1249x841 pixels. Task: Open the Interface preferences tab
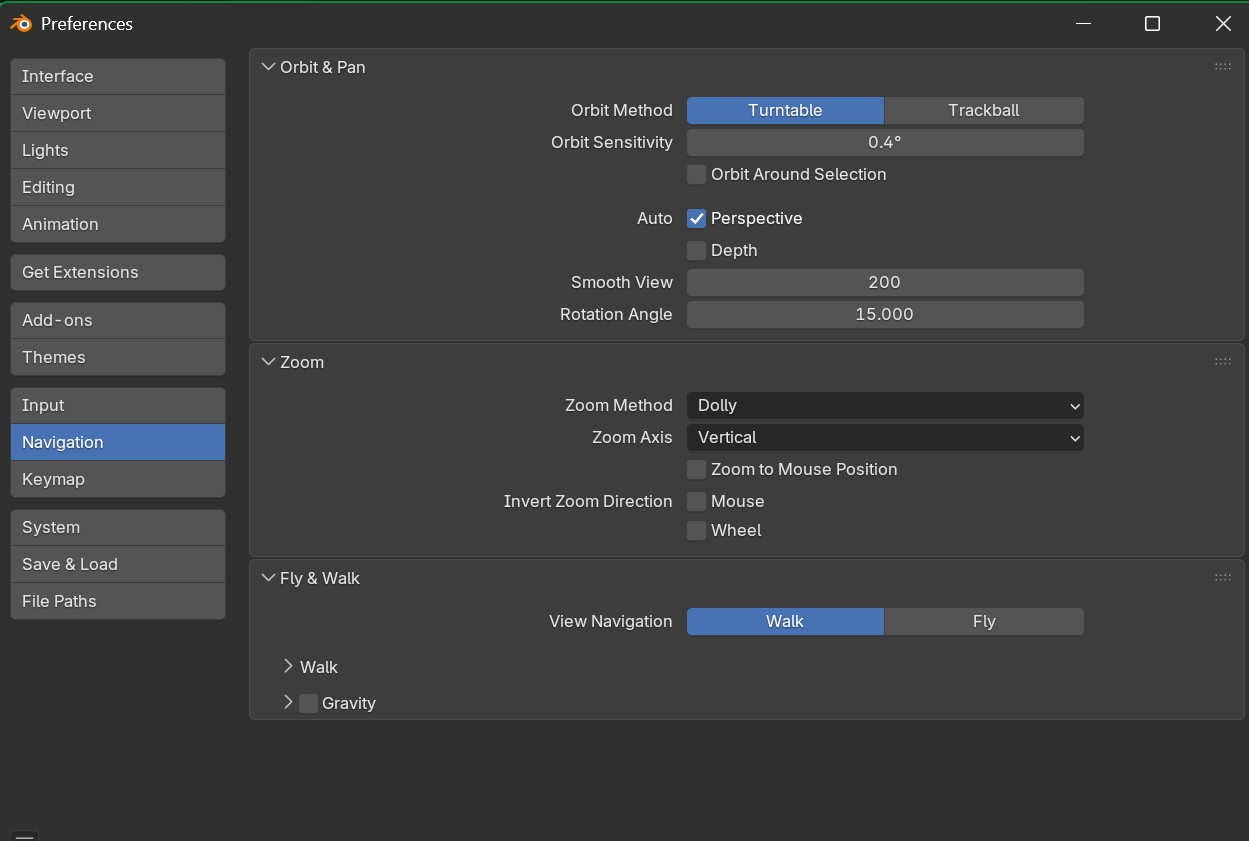pyautogui.click(x=118, y=76)
